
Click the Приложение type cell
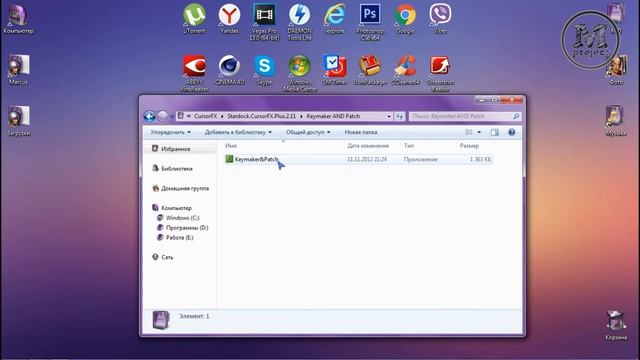421,159
